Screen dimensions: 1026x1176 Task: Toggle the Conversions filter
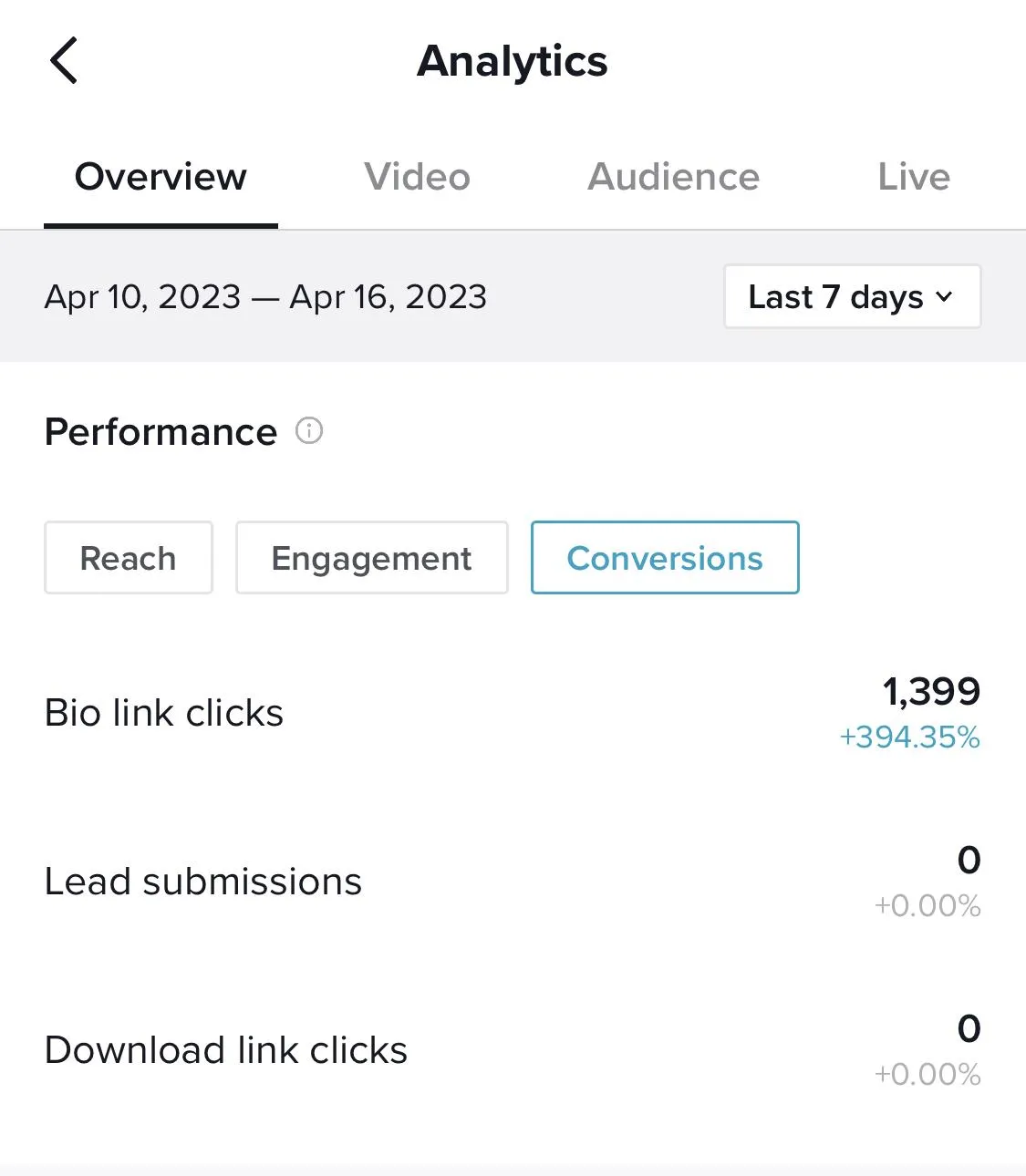665,558
